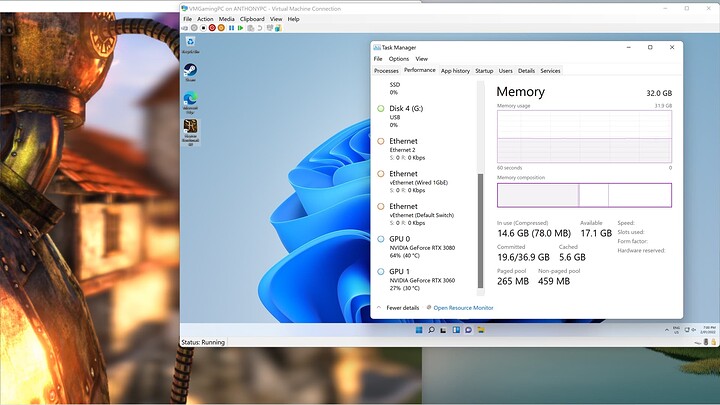This screenshot has height=405, width=720.
Task: Send Ctrl+Alt+Delete via VM toolbar icon
Action: point(185,28)
